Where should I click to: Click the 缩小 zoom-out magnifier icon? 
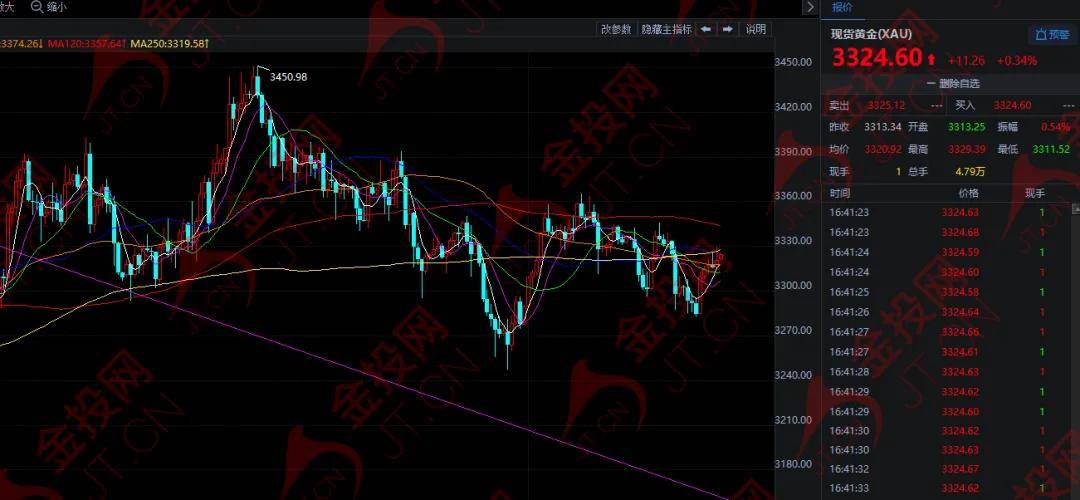[x=37, y=7]
